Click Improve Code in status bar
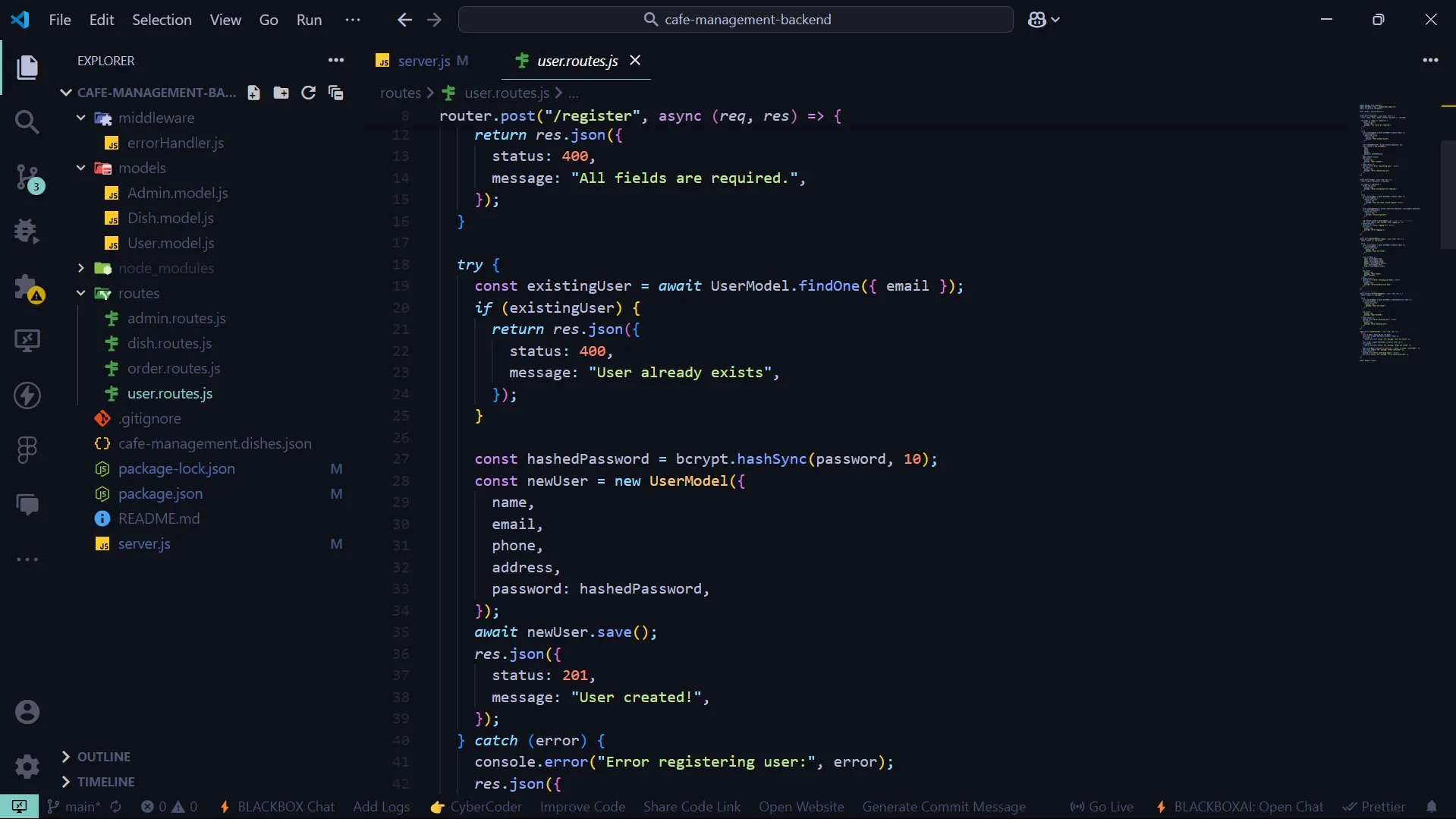The width and height of the screenshot is (1456, 819). point(583,807)
